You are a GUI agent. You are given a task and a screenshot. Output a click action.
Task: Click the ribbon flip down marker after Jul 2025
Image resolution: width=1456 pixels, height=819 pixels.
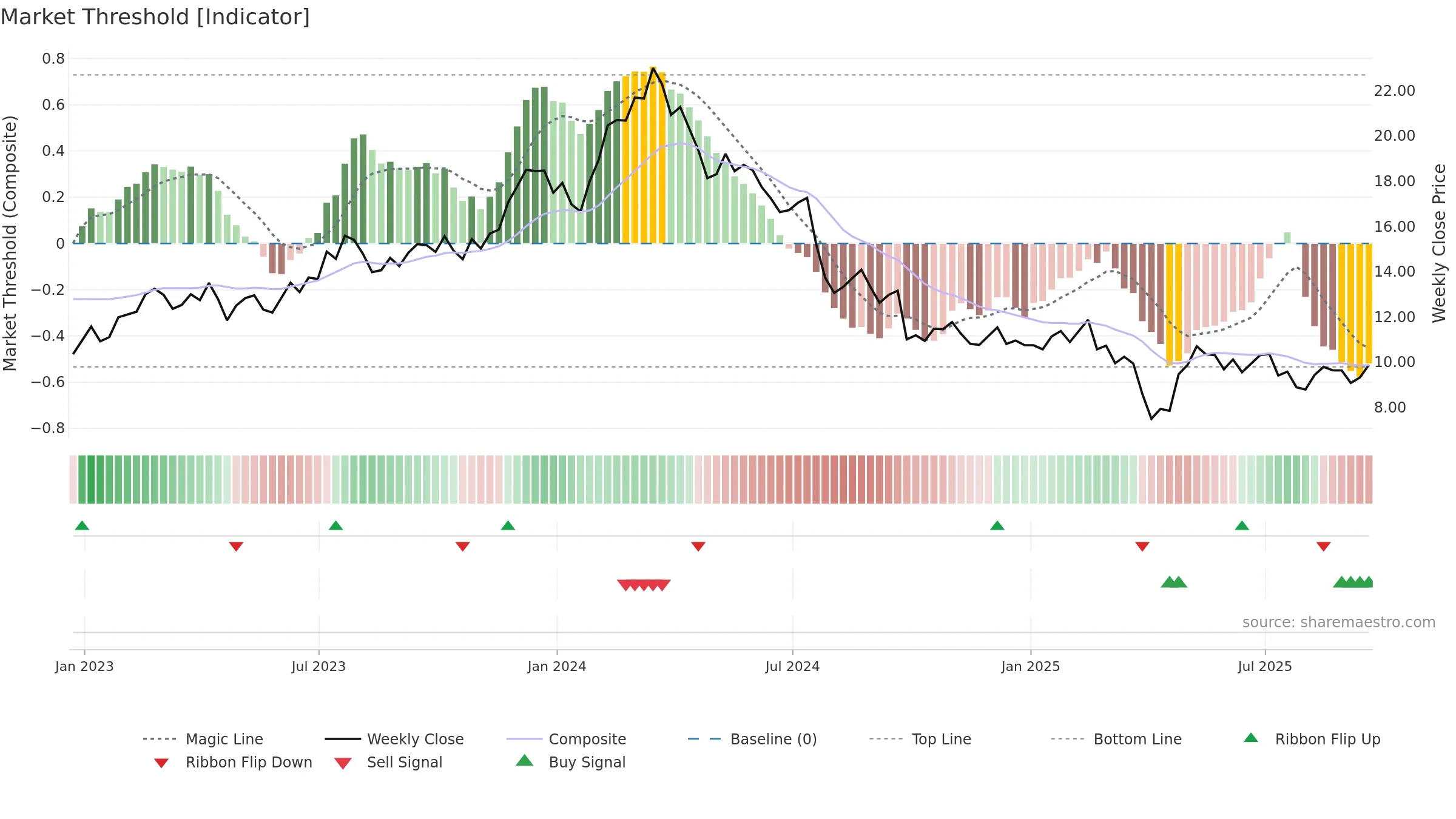coord(1324,547)
